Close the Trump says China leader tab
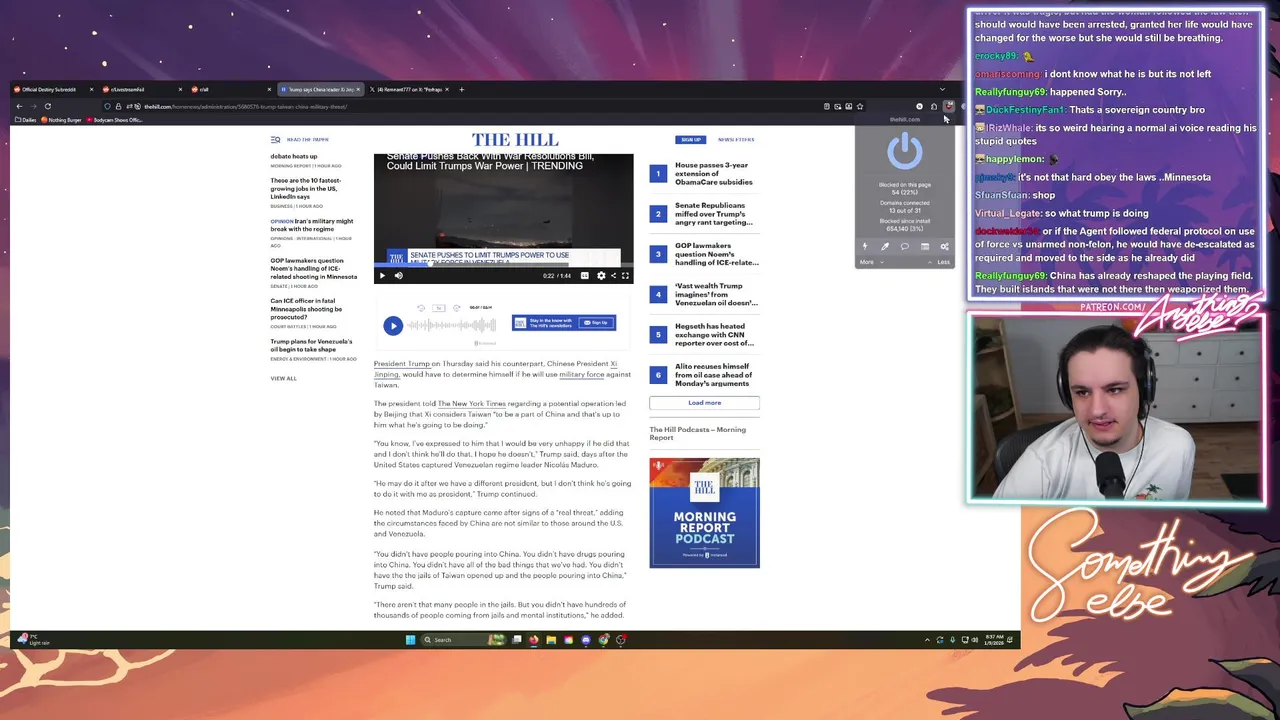The width and height of the screenshot is (1280, 720). pos(358,89)
